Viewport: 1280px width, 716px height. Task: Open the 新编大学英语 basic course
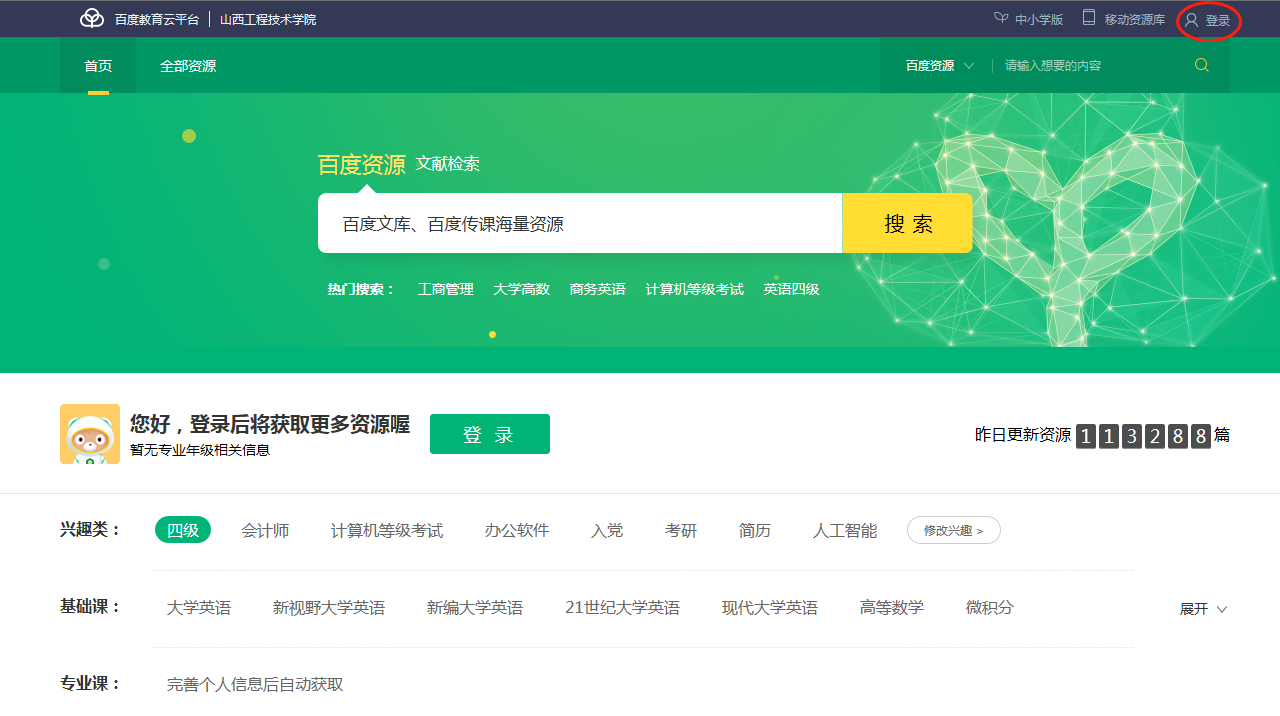475,608
